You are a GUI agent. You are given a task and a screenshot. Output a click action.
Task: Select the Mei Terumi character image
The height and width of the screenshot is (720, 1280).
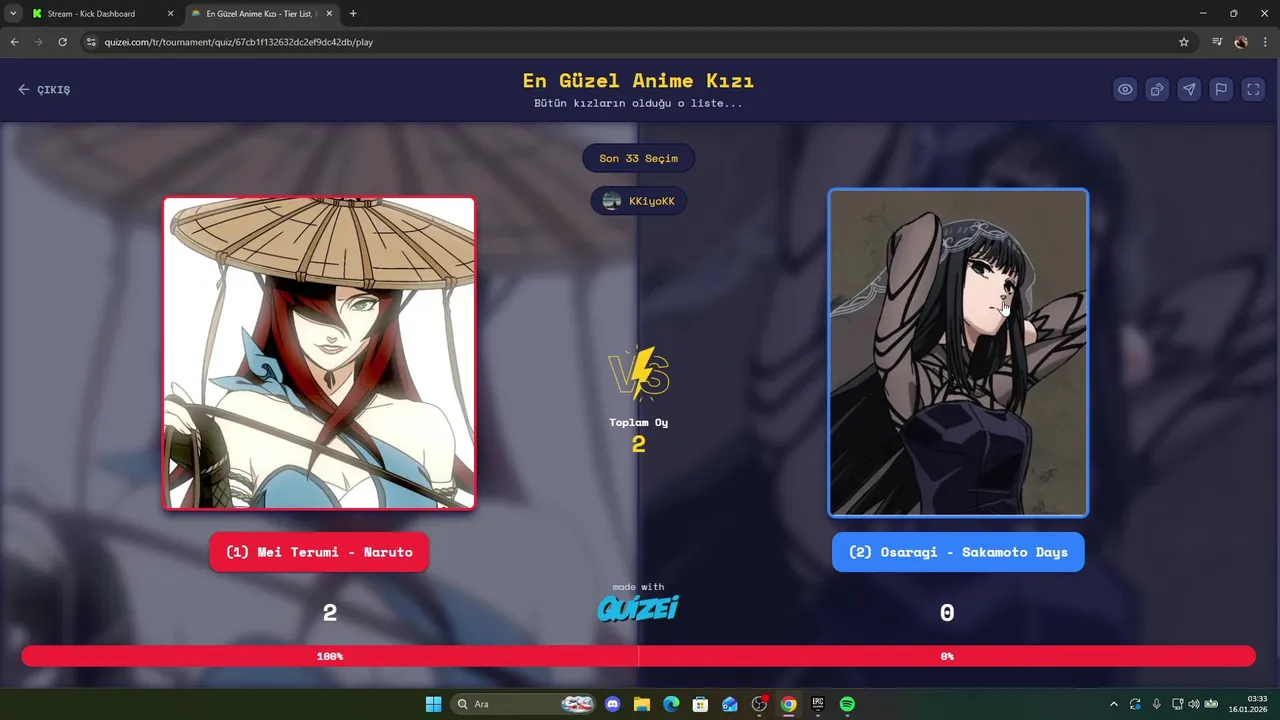(x=319, y=353)
